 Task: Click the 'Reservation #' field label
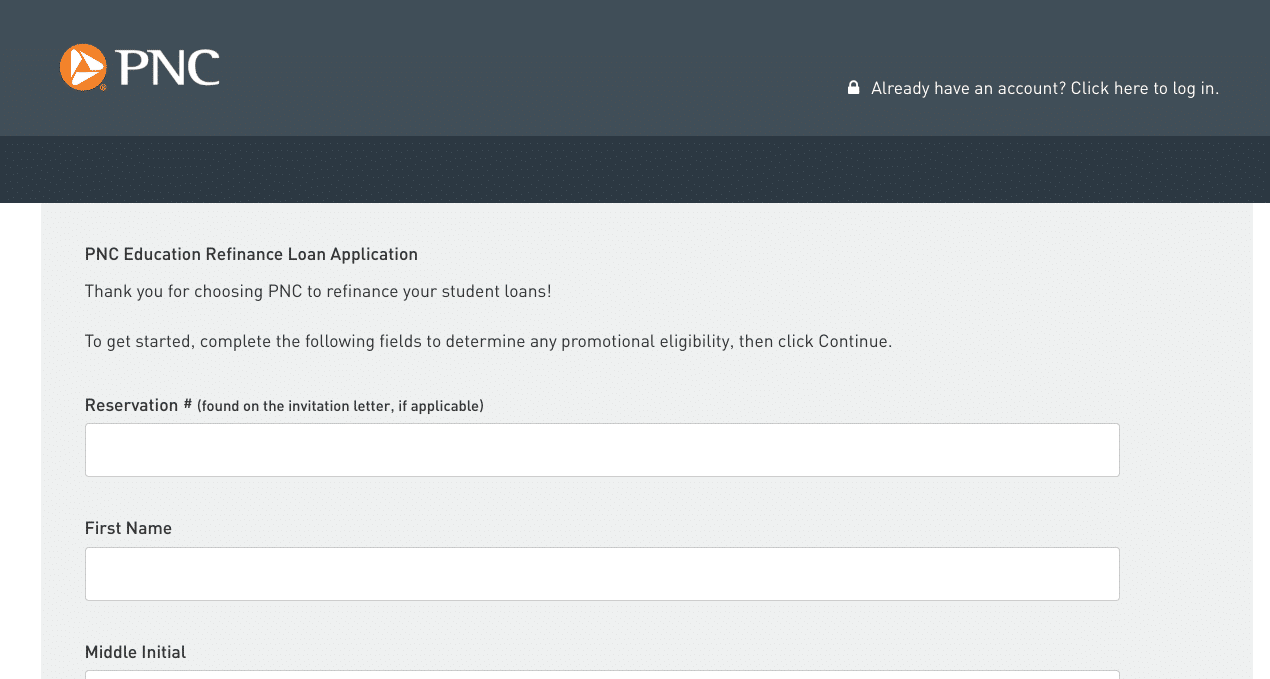point(138,405)
